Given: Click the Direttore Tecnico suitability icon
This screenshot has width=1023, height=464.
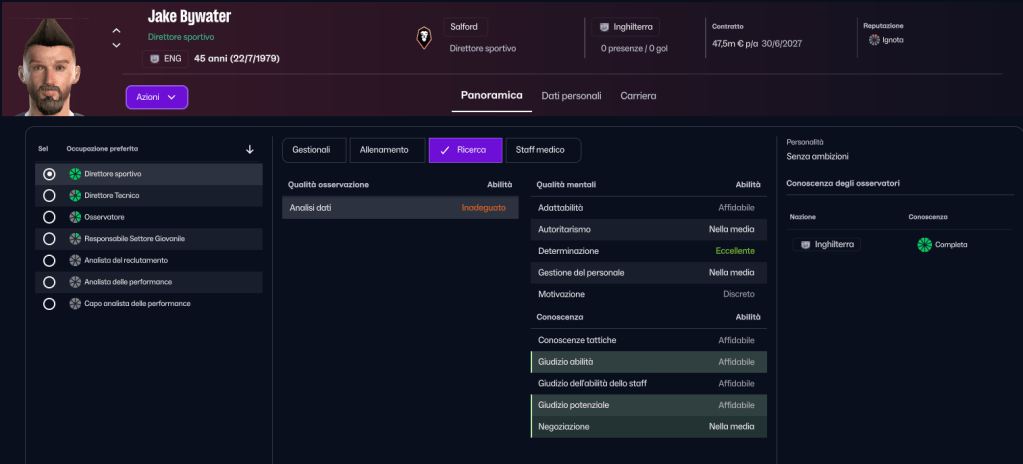Looking at the screenshot, I should pyautogui.click(x=75, y=195).
